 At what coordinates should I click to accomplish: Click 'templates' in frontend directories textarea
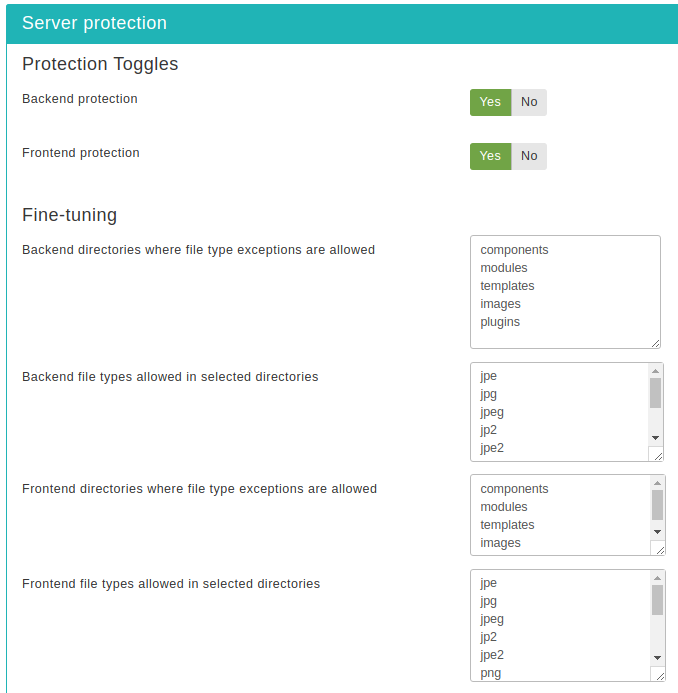pyautogui.click(x=507, y=525)
